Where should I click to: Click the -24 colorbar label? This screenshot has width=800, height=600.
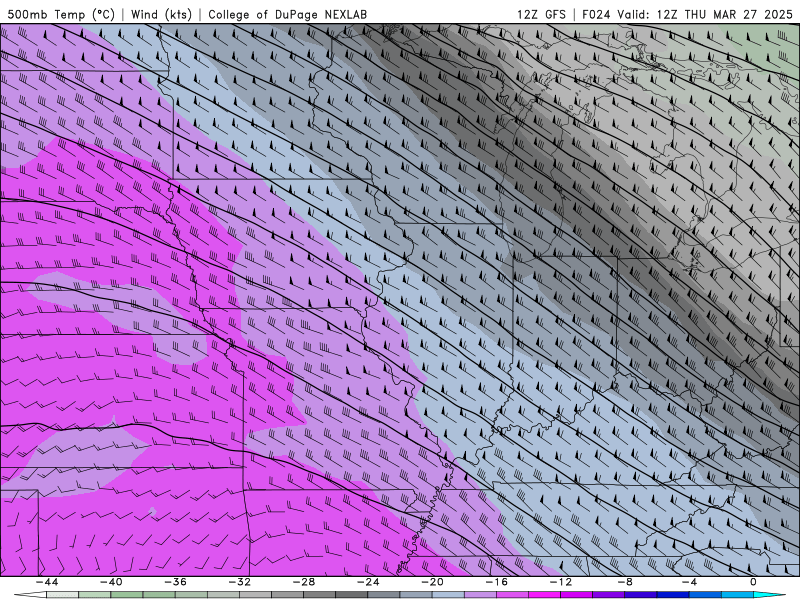368,582
